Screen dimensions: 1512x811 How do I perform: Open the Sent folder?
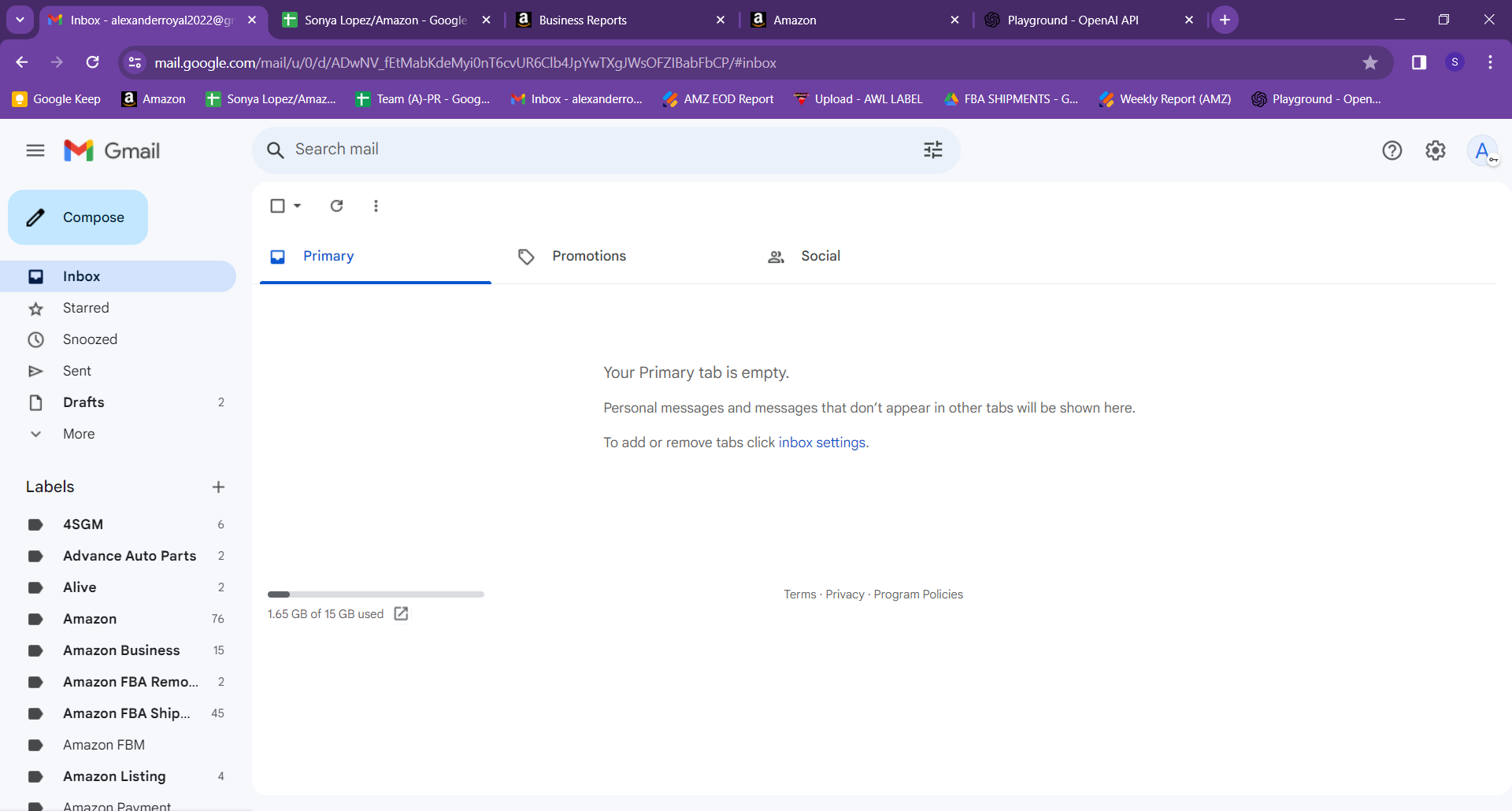pos(118,371)
